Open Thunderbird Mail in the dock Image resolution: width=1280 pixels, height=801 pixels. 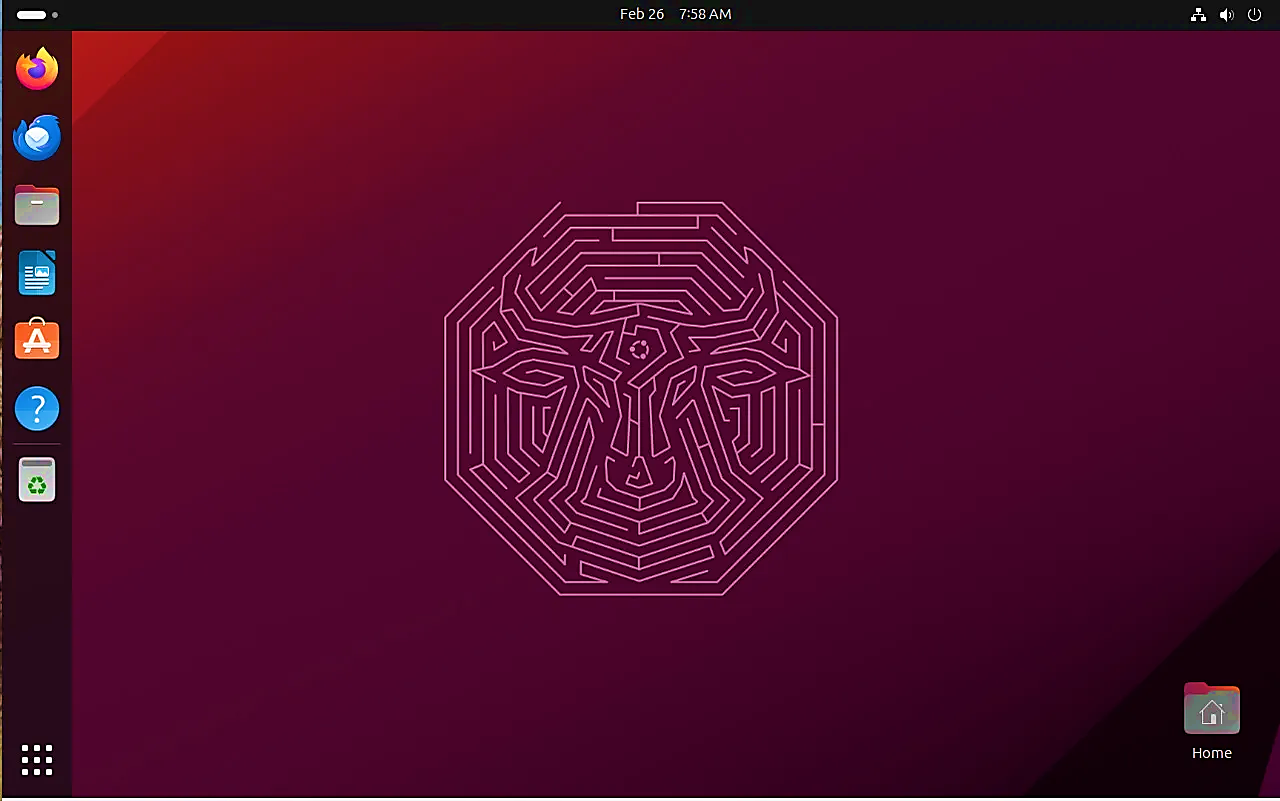(37, 137)
